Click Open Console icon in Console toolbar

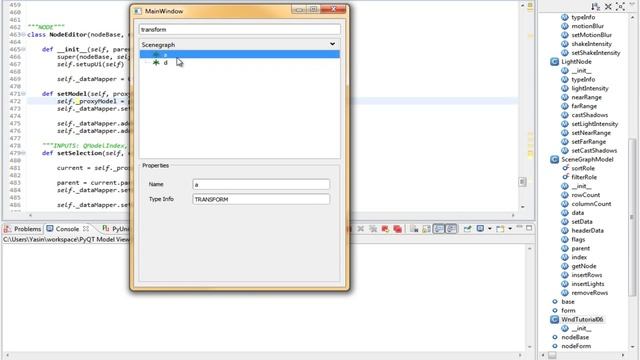tap(500, 229)
